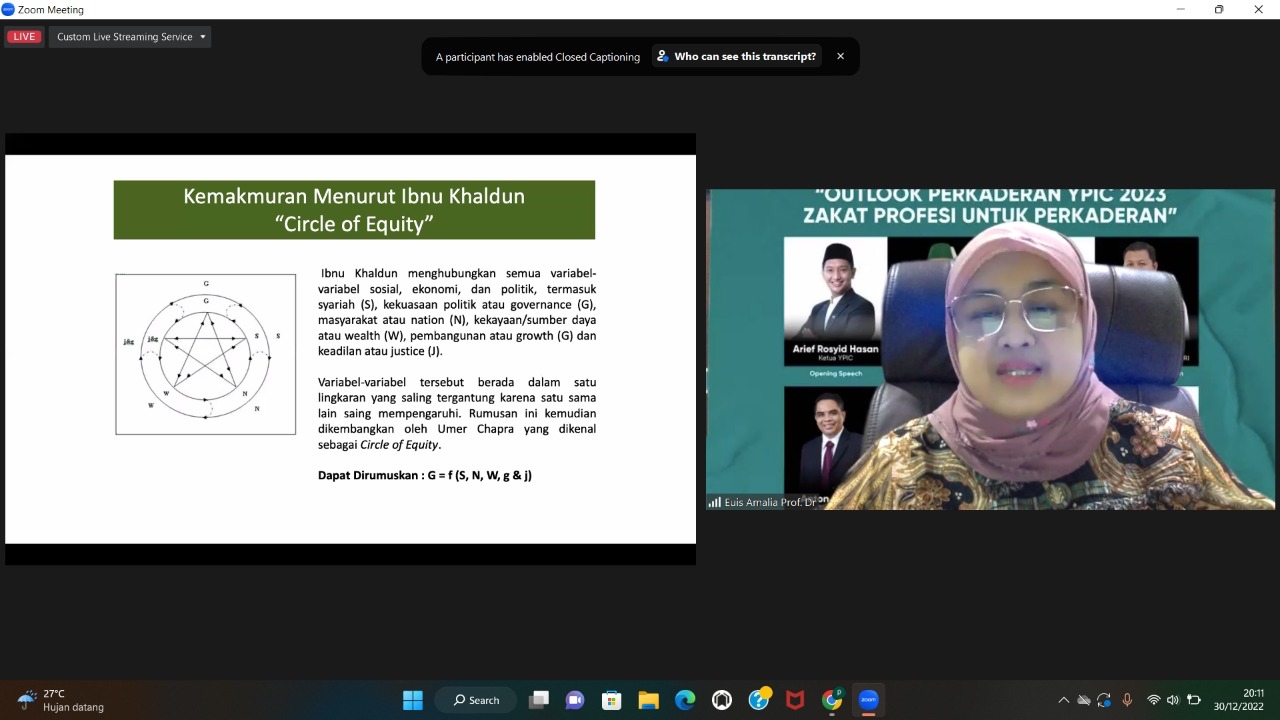Click the taskbar Search box
The height and width of the screenshot is (720, 1280).
click(x=476, y=700)
